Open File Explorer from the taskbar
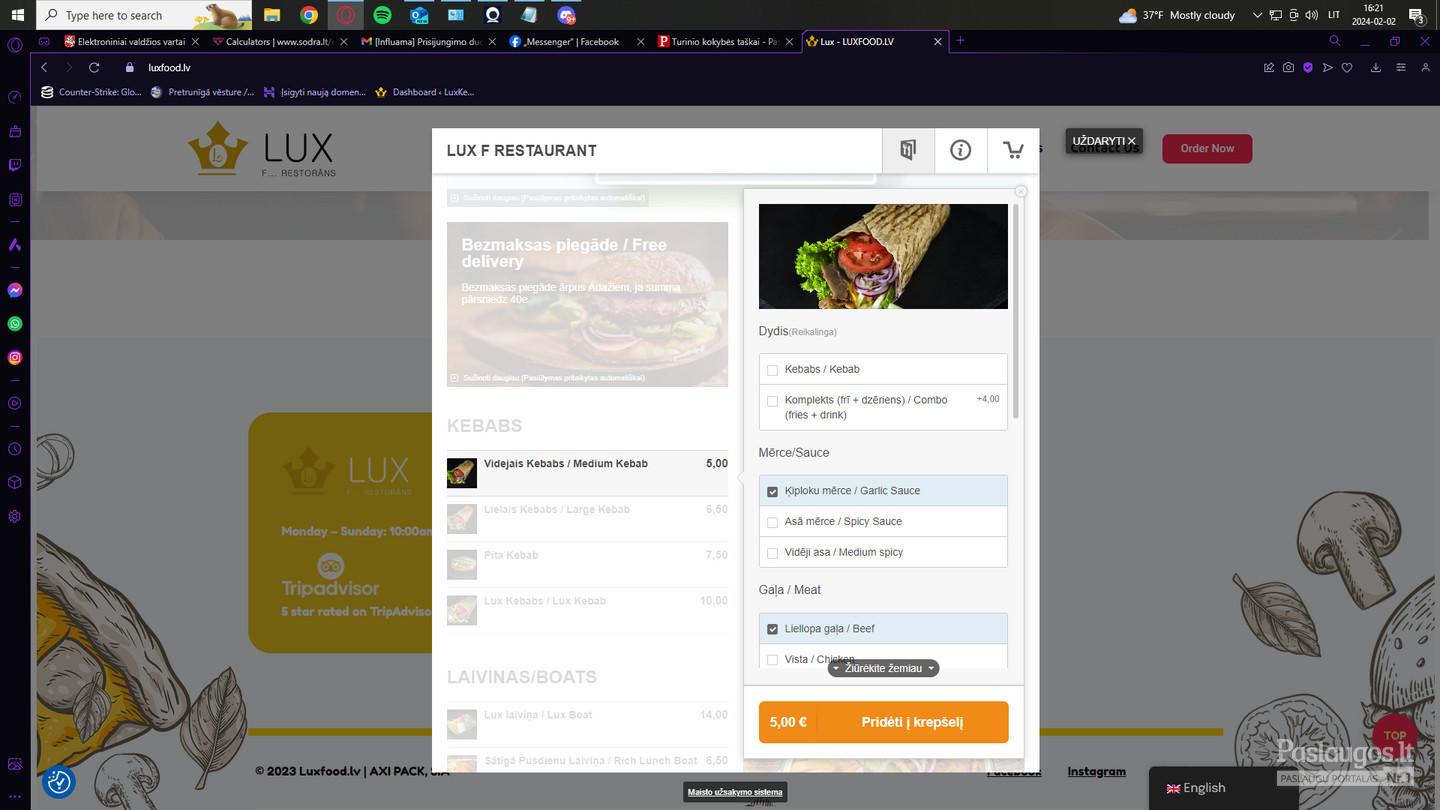This screenshot has height=810, width=1440. point(272,15)
